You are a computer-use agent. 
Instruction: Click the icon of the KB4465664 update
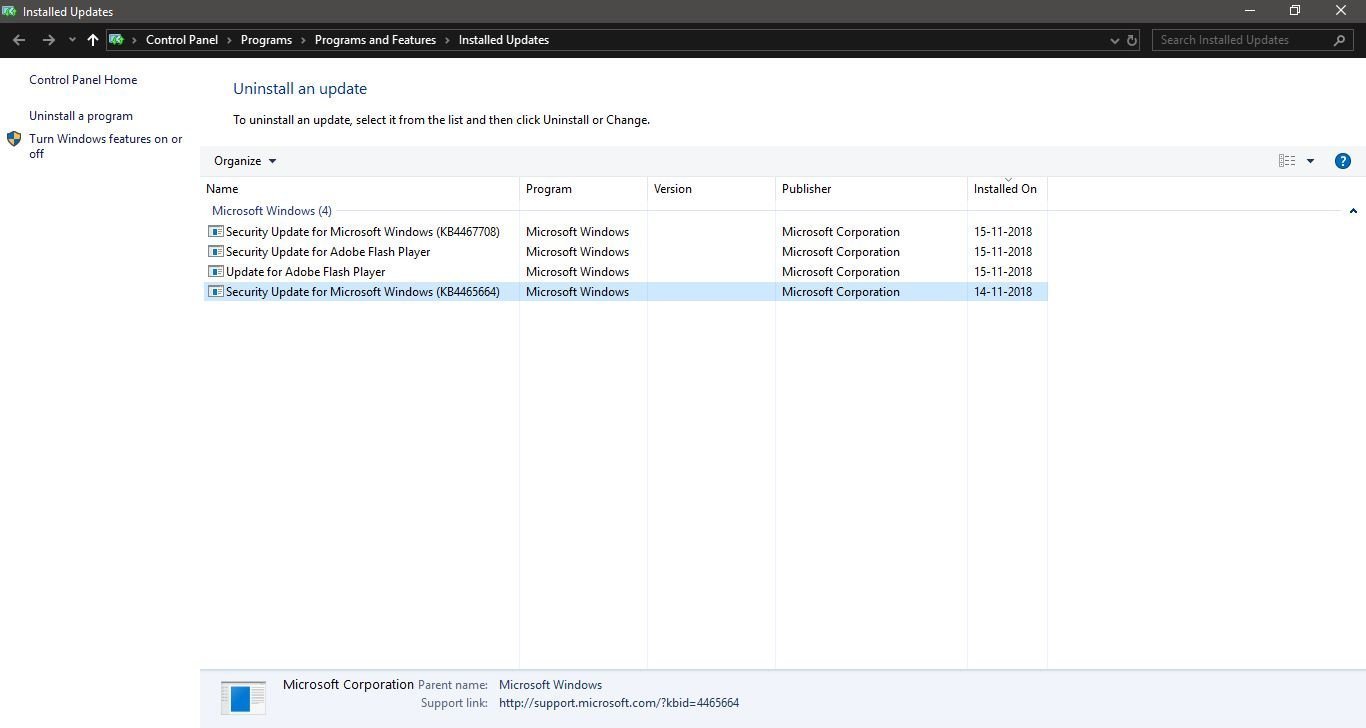coord(215,292)
